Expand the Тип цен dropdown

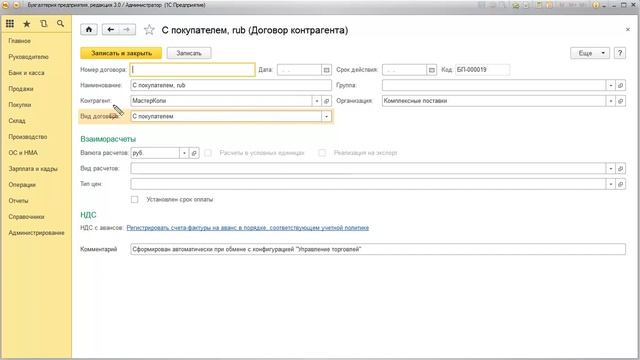point(611,184)
